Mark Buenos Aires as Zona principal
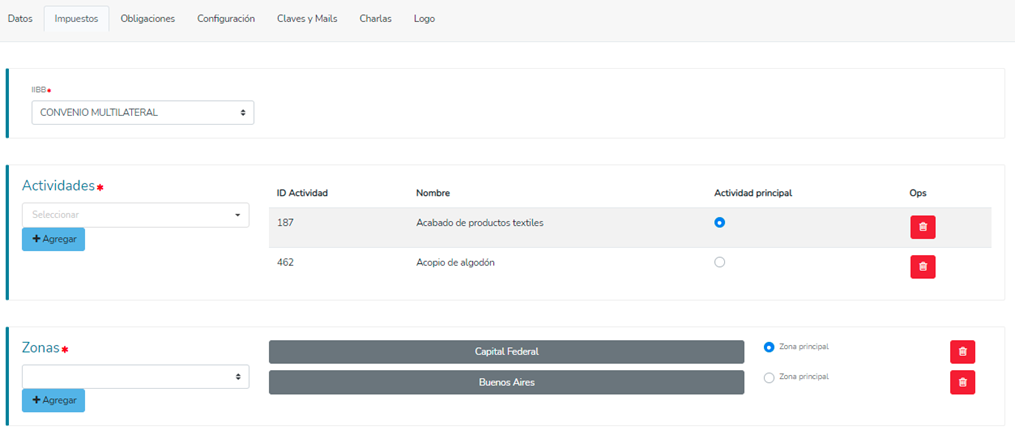Screen dimensions: 1015x435 coord(769,377)
